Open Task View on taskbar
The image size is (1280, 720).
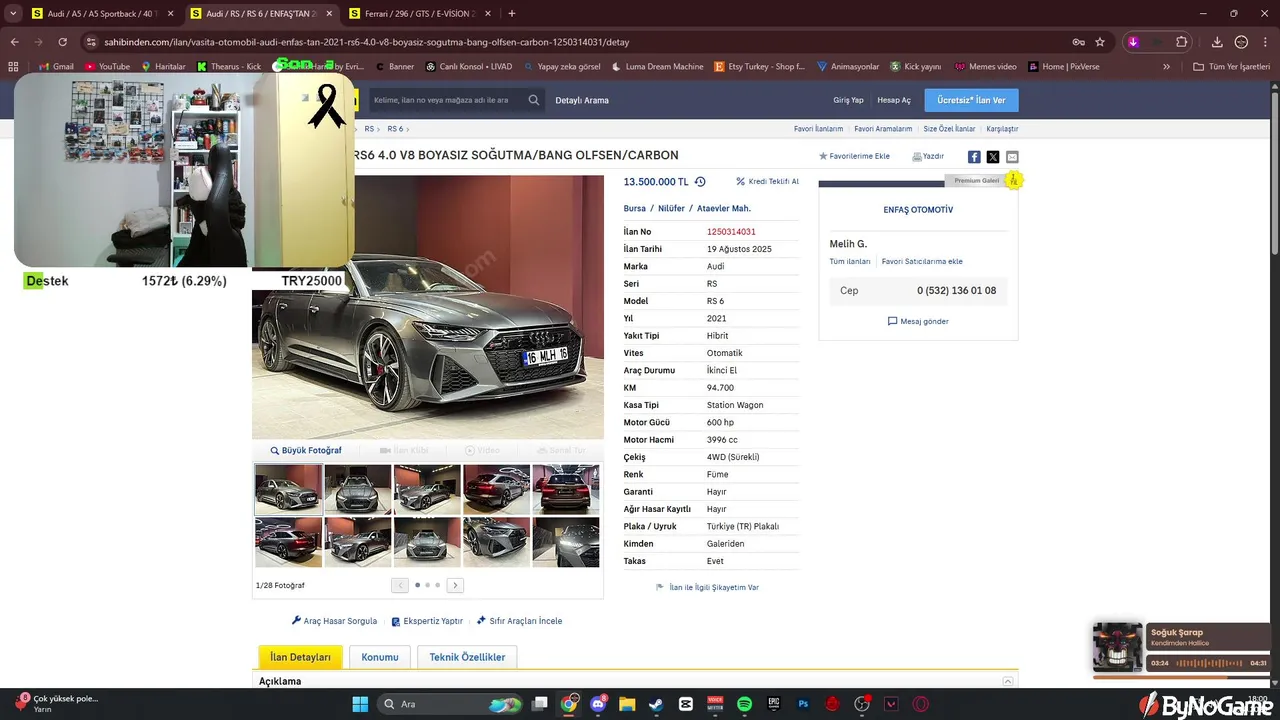[x=540, y=704]
